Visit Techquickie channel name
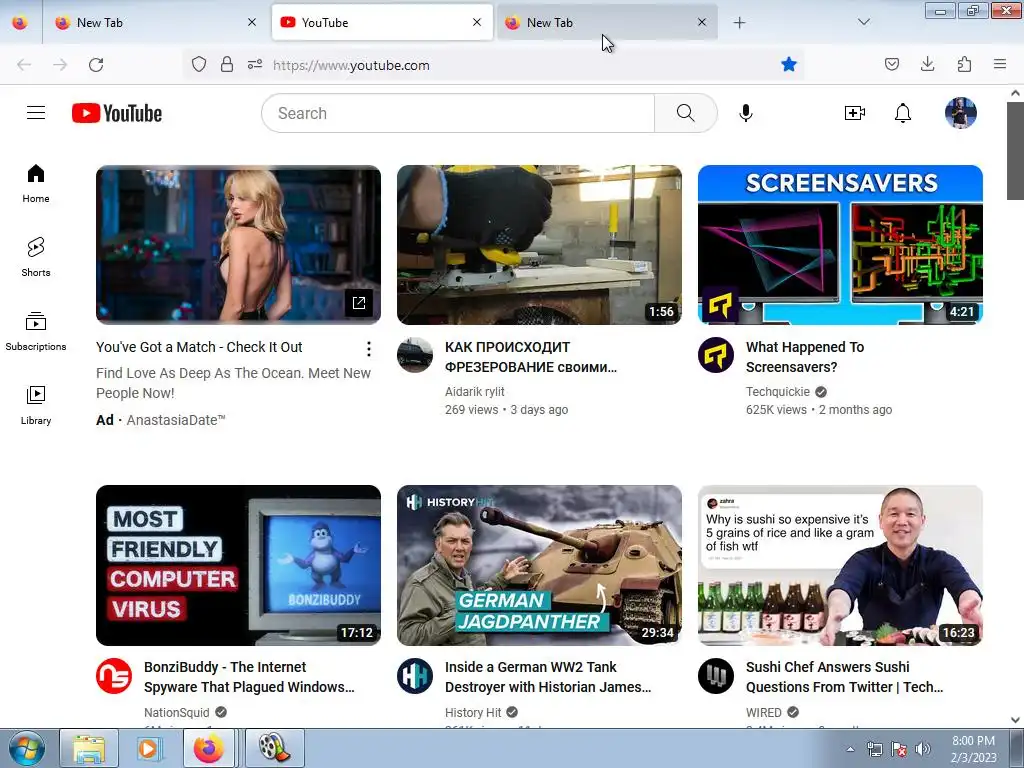1024x768 pixels. (x=778, y=392)
